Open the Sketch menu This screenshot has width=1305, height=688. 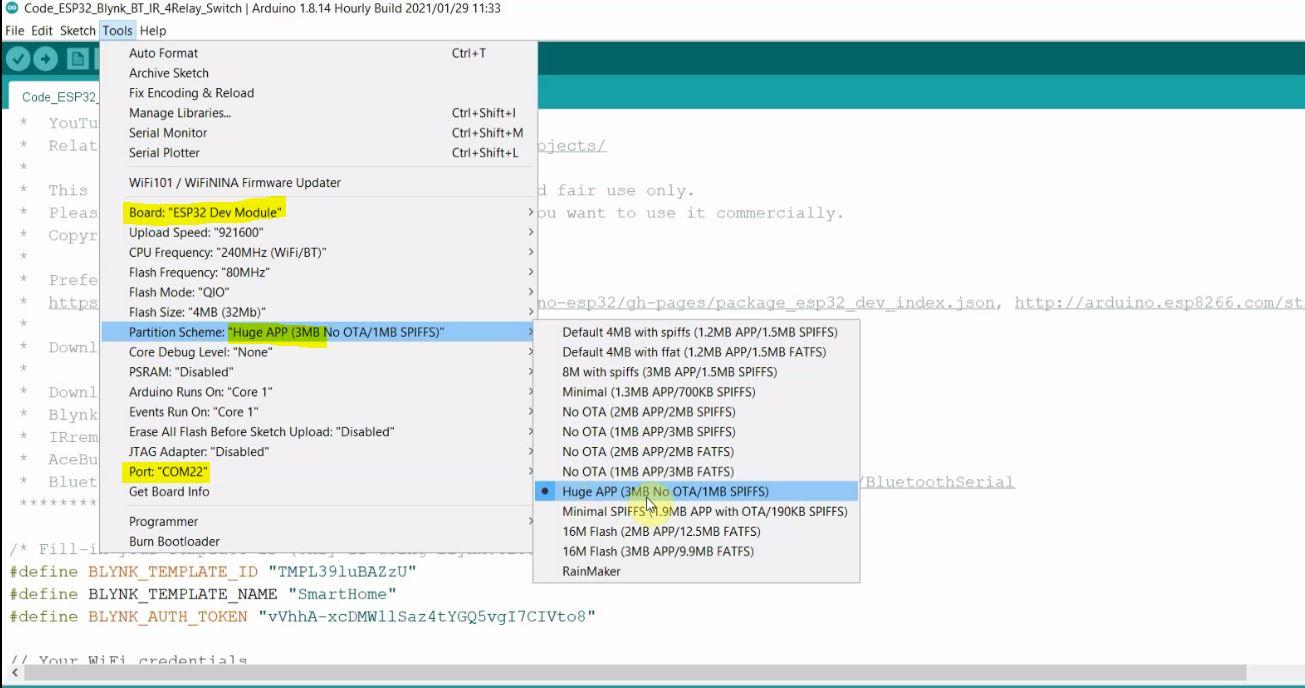pyautogui.click(x=78, y=30)
